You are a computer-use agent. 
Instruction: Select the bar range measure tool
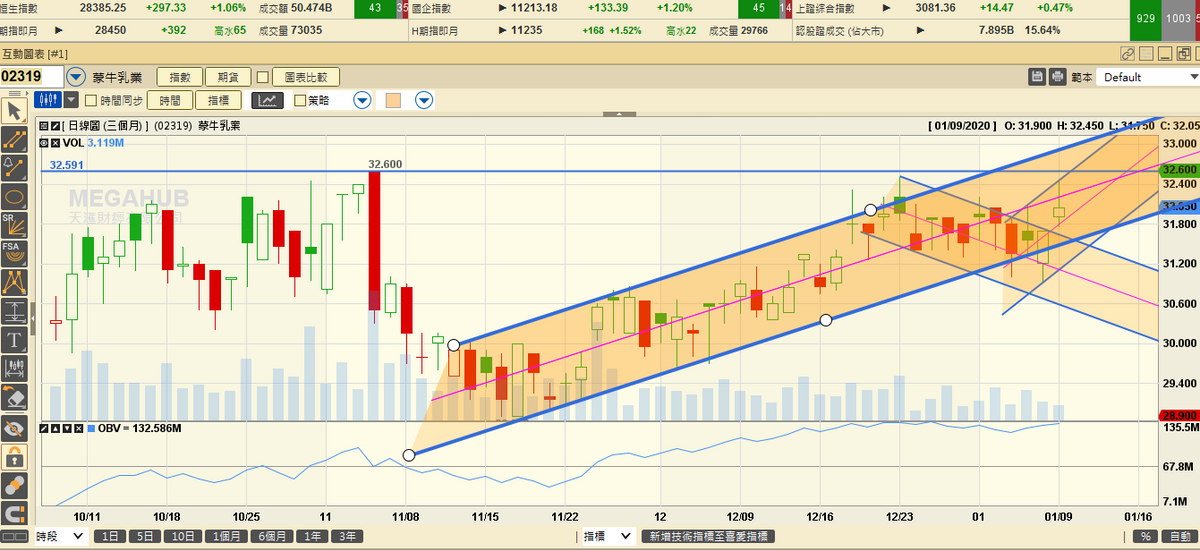click(x=14, y=369)
